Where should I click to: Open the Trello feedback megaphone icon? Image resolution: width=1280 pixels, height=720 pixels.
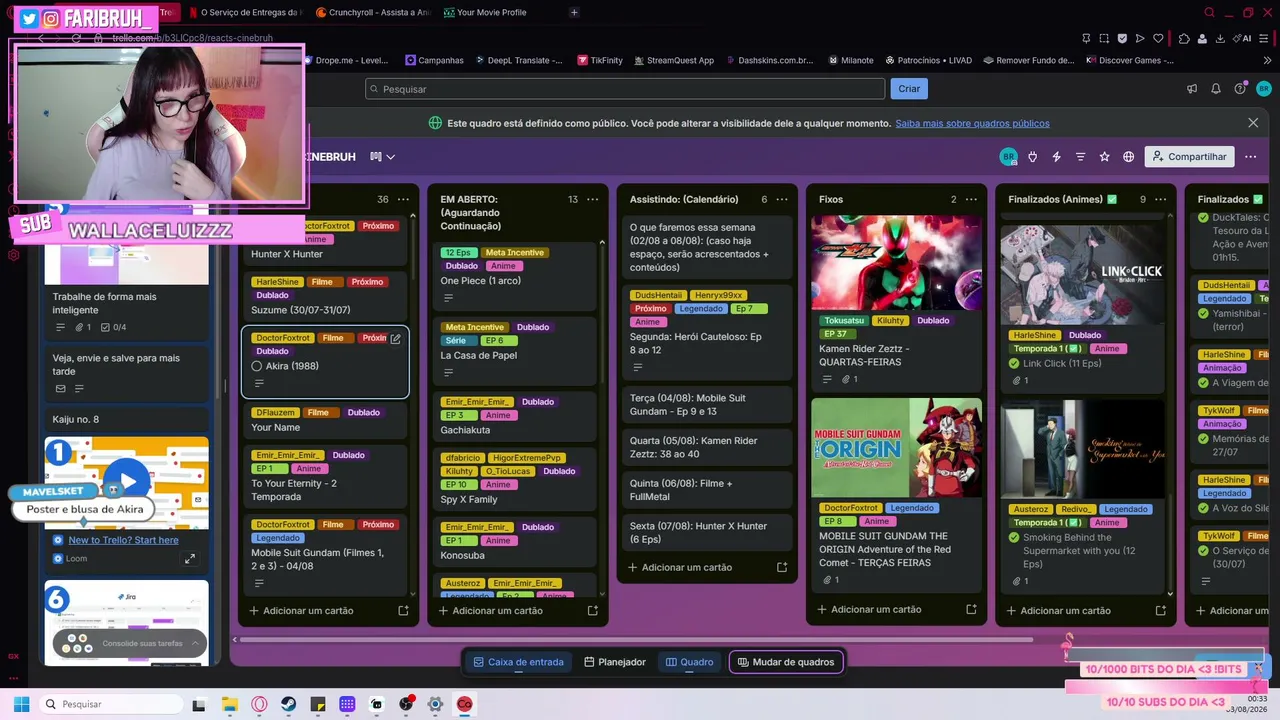(x=1192, y=89)
